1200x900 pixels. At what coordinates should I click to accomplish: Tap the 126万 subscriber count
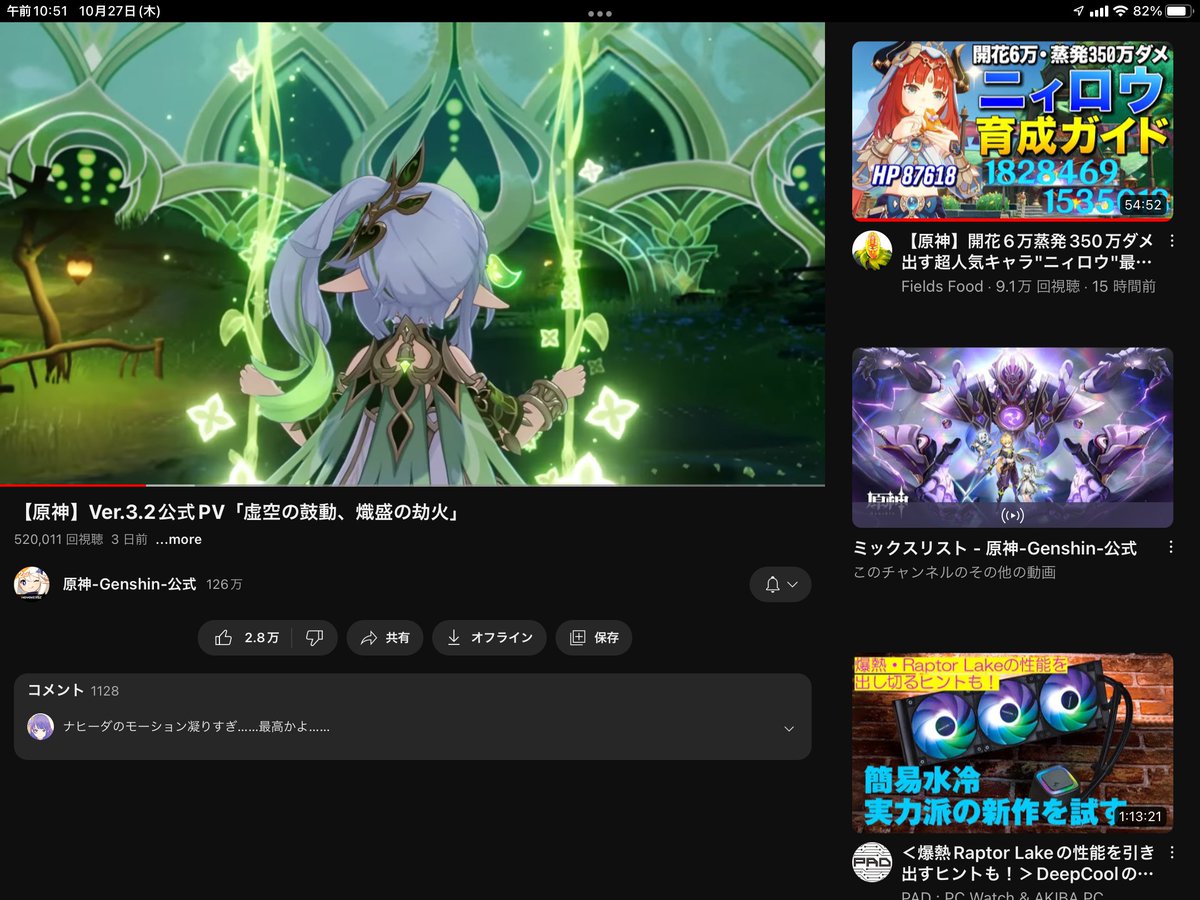coord(224,584)
